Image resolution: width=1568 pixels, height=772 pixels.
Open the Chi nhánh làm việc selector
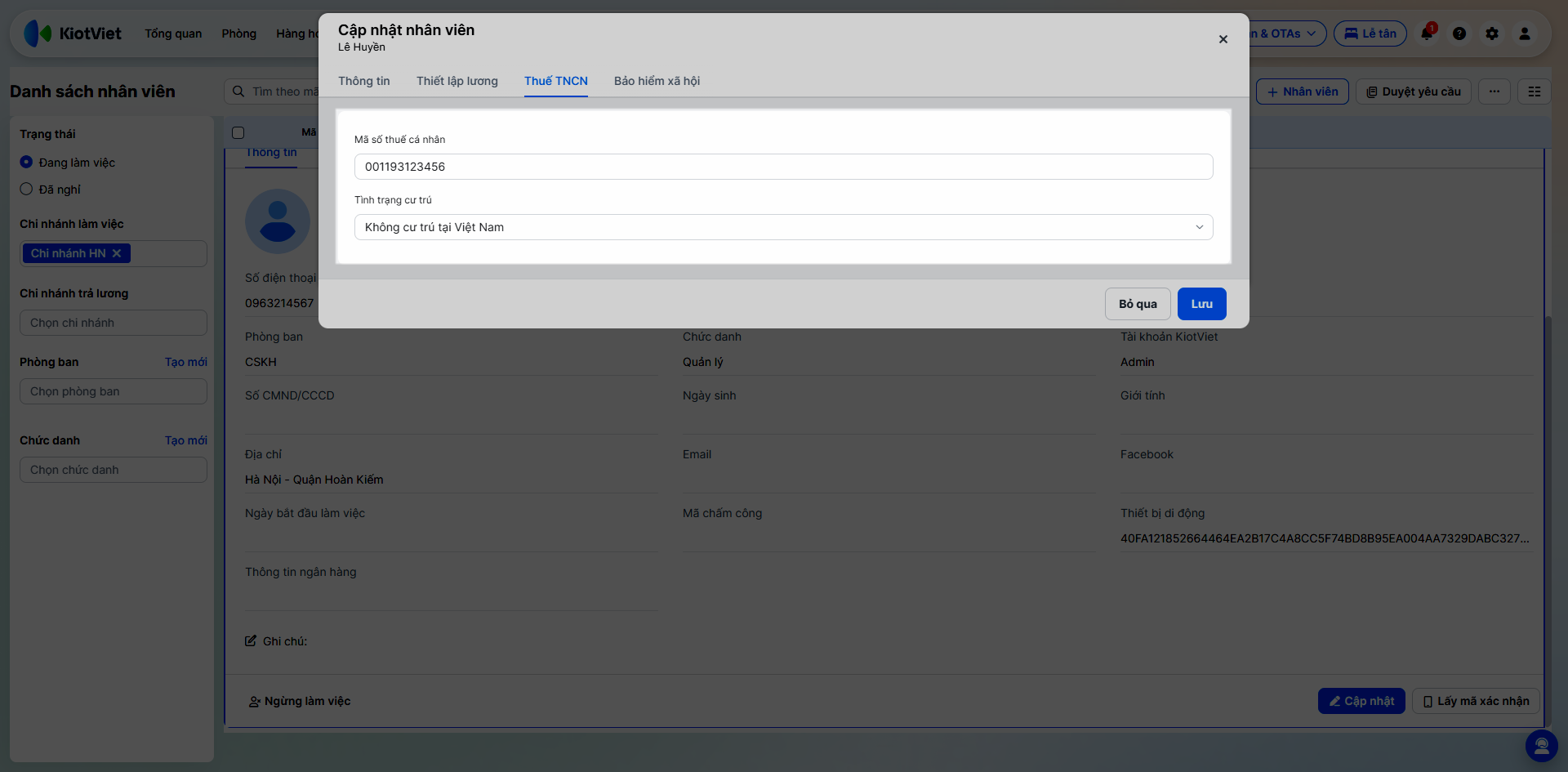pos(114,253)
